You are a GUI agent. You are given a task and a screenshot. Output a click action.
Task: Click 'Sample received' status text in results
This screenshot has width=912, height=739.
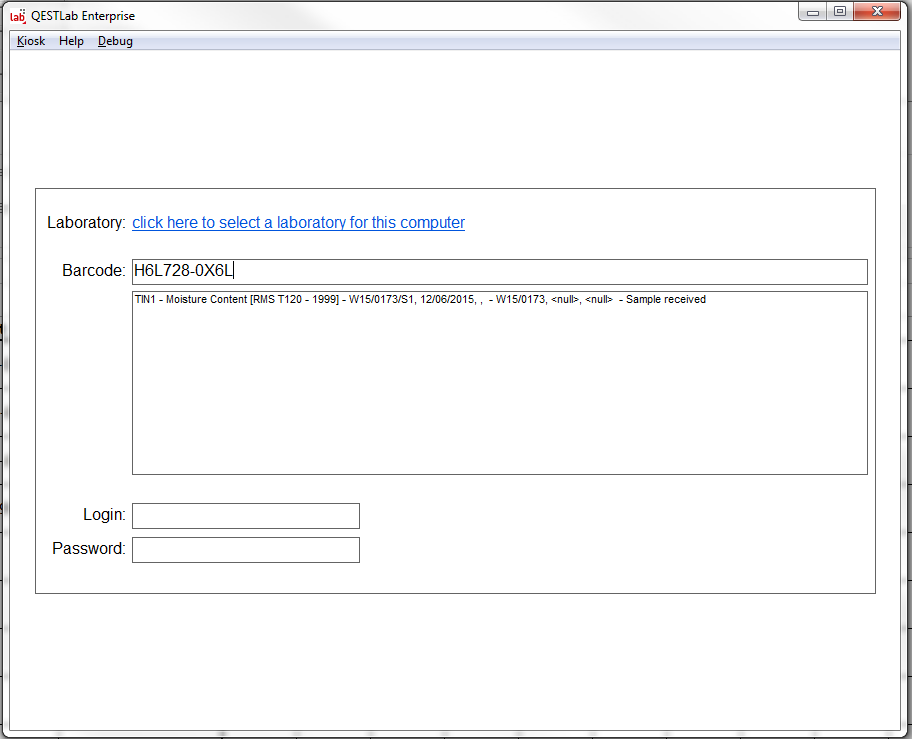coord(665,299)
